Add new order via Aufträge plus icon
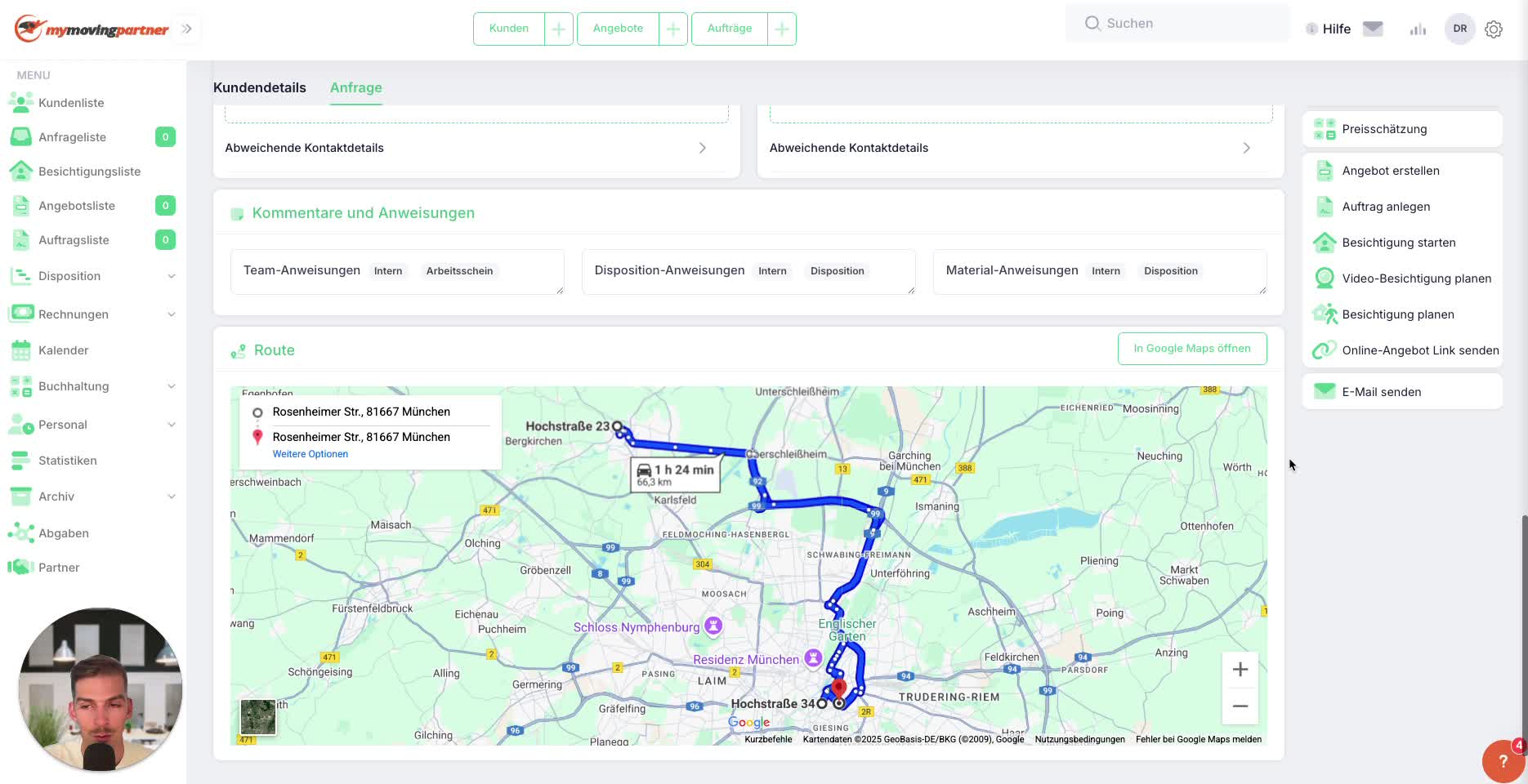Screen dimensions: 1528x784 click(x=782, y=29)
